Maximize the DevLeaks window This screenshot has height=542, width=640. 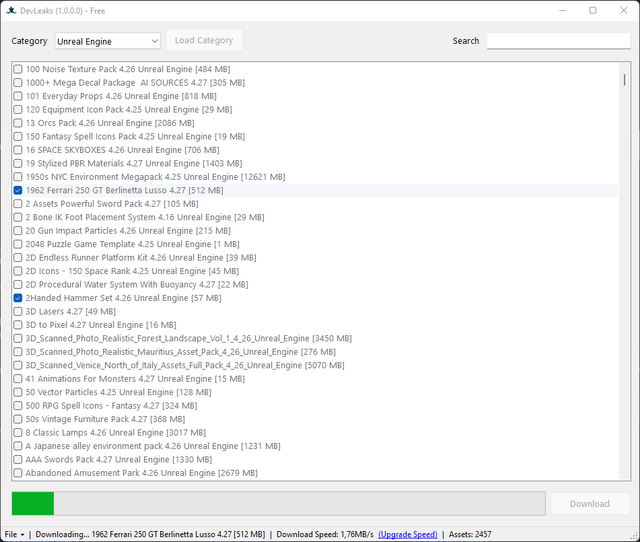593,11
